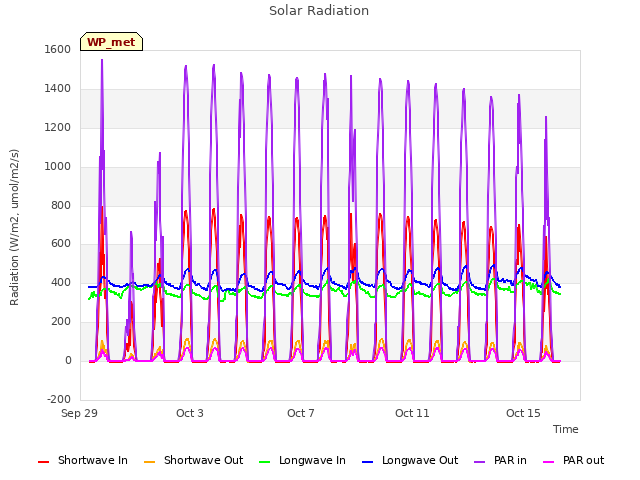Click the Radiation y-axis title
640x480 pixels.
(14, 227)
